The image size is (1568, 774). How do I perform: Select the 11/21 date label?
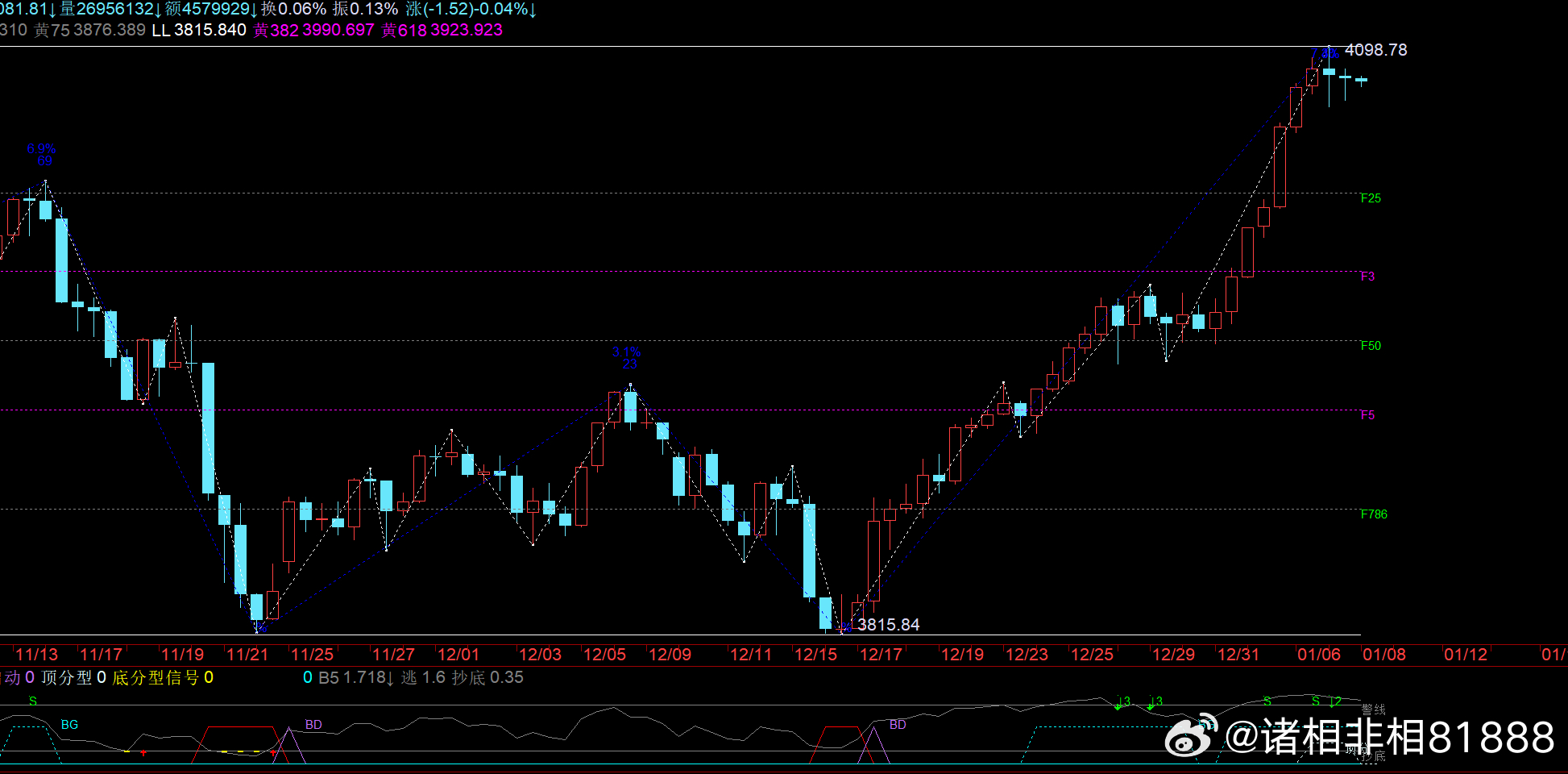coord(247,655)
